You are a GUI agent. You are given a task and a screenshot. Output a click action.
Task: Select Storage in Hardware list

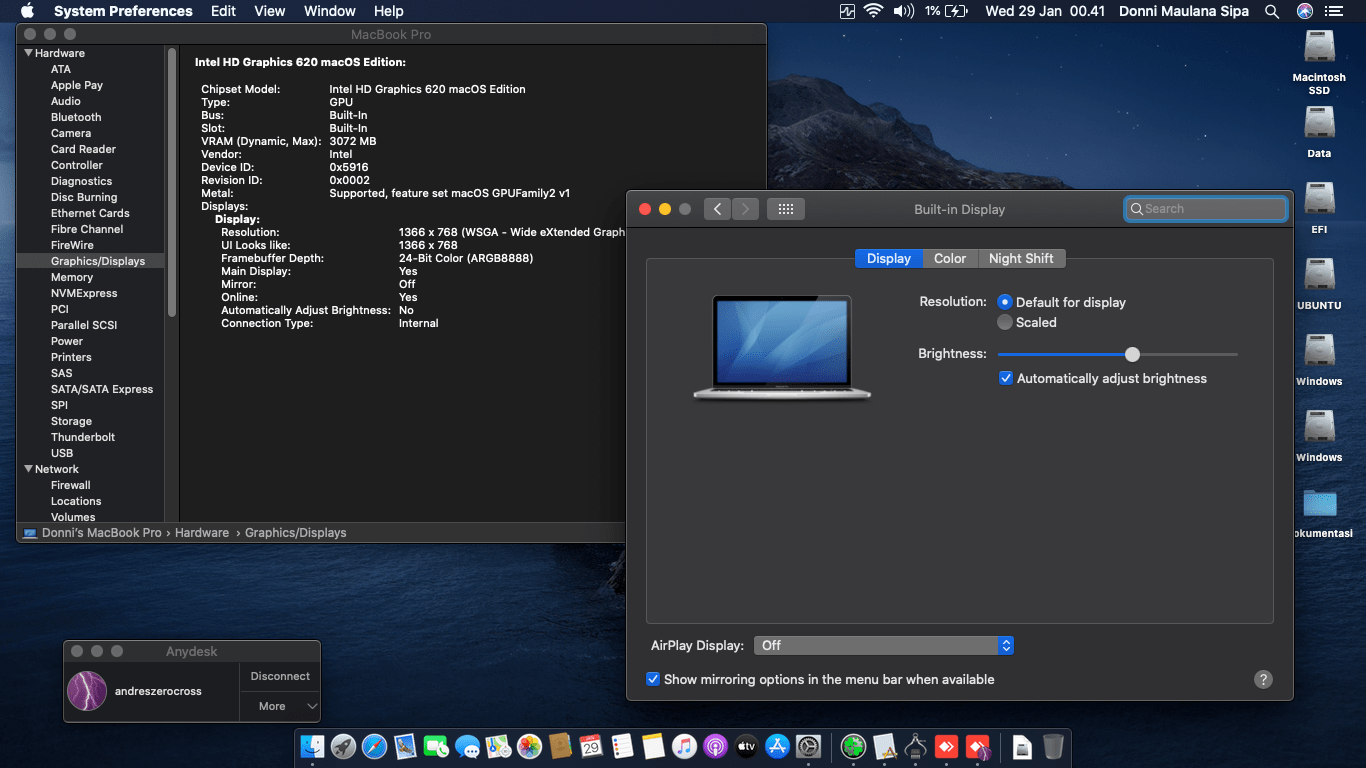click(x=71, y=421)
